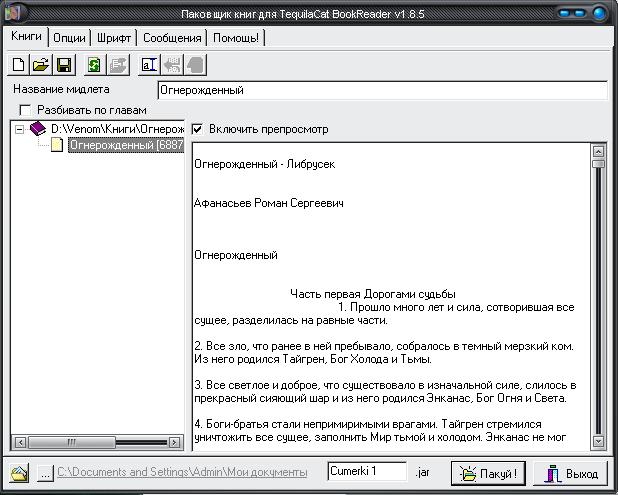Click preview scrollbar down arrow

[x=598, y=441]
